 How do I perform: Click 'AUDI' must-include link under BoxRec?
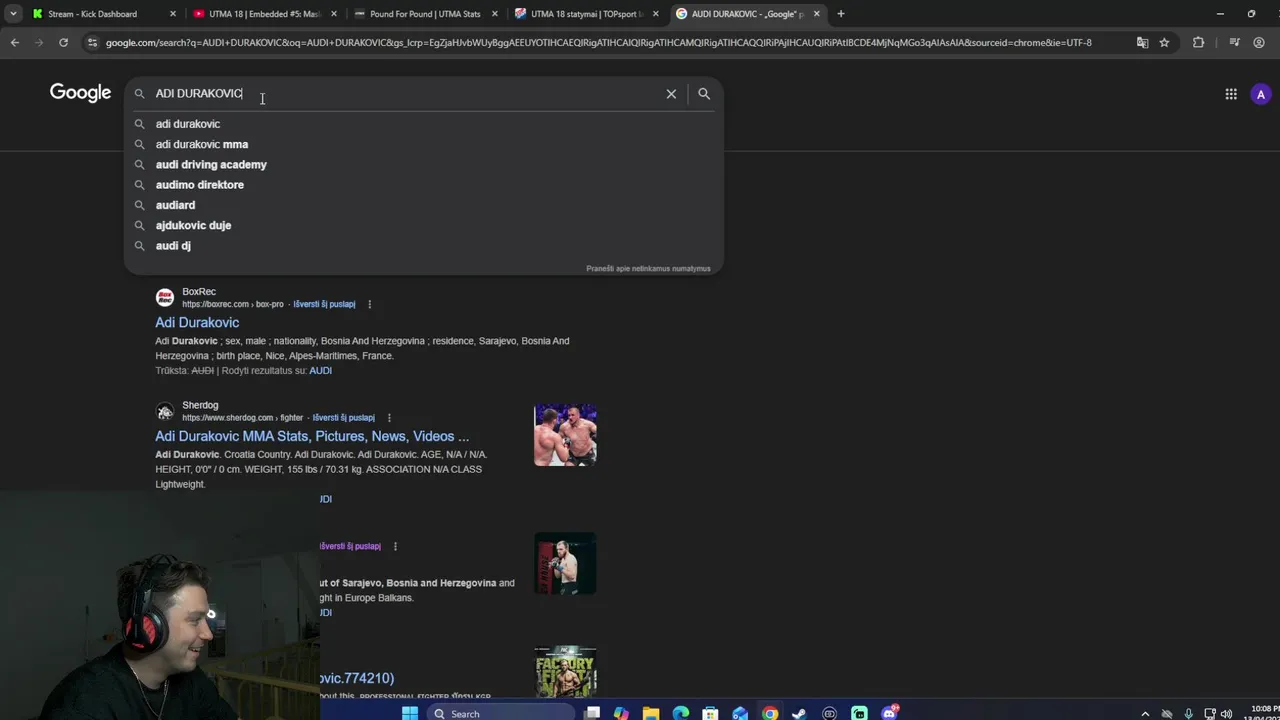point(320,370)
